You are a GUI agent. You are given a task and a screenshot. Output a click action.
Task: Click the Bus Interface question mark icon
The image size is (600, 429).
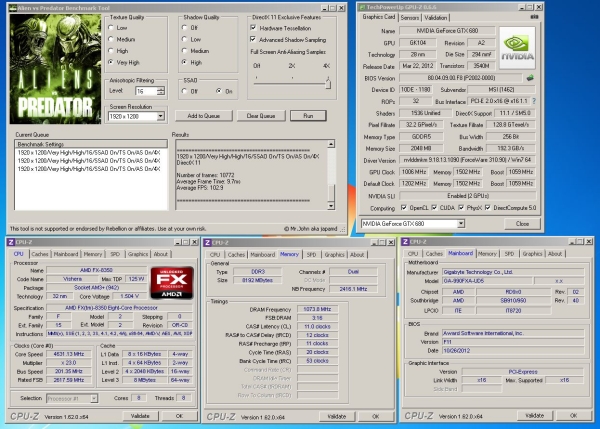(534, 101)
